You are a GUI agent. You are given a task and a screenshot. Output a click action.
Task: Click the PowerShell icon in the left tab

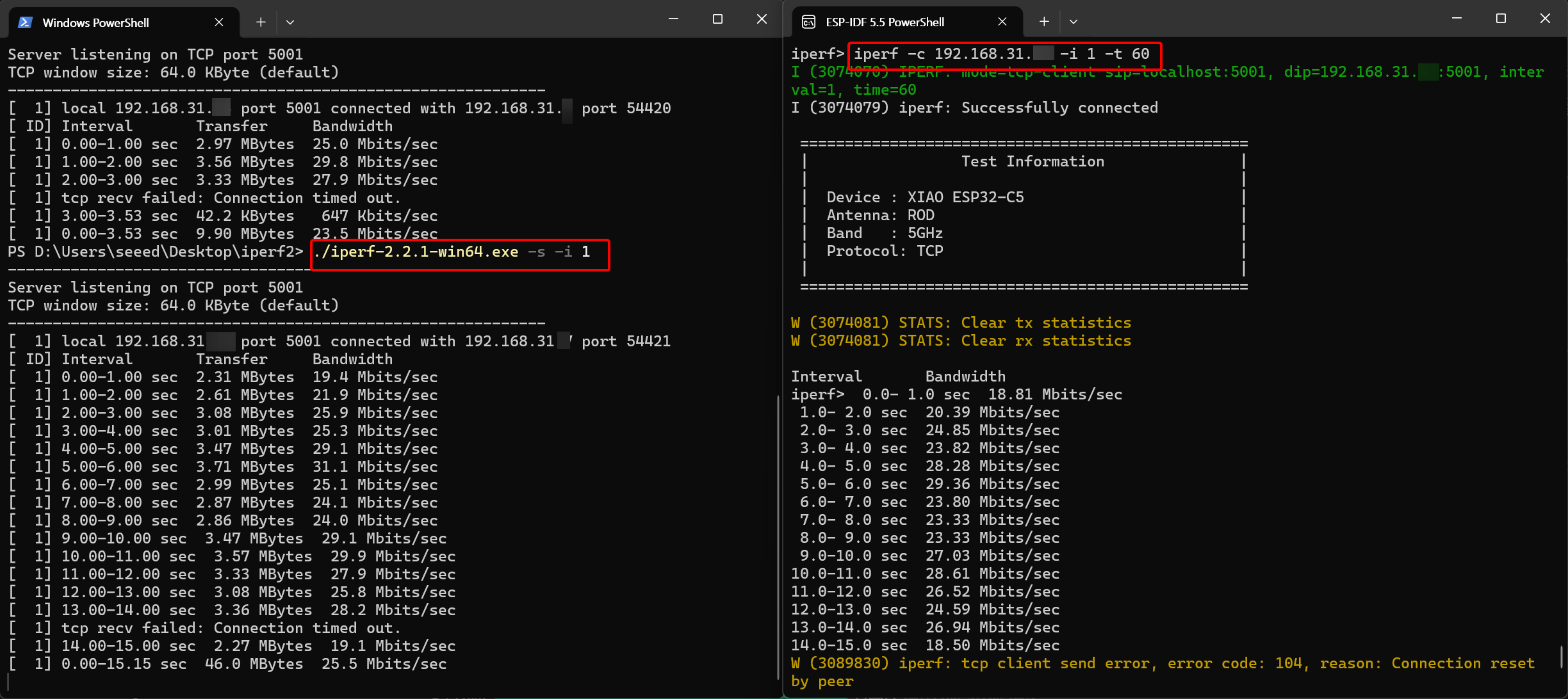pos(25,22)
